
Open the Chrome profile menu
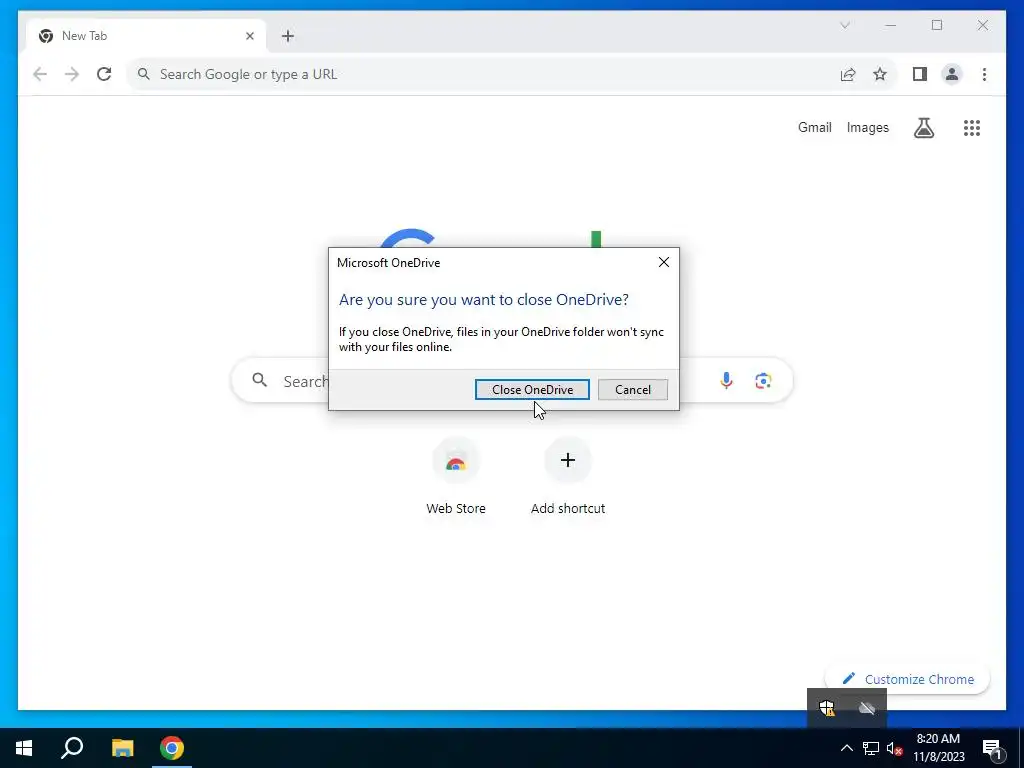[952, 74]
